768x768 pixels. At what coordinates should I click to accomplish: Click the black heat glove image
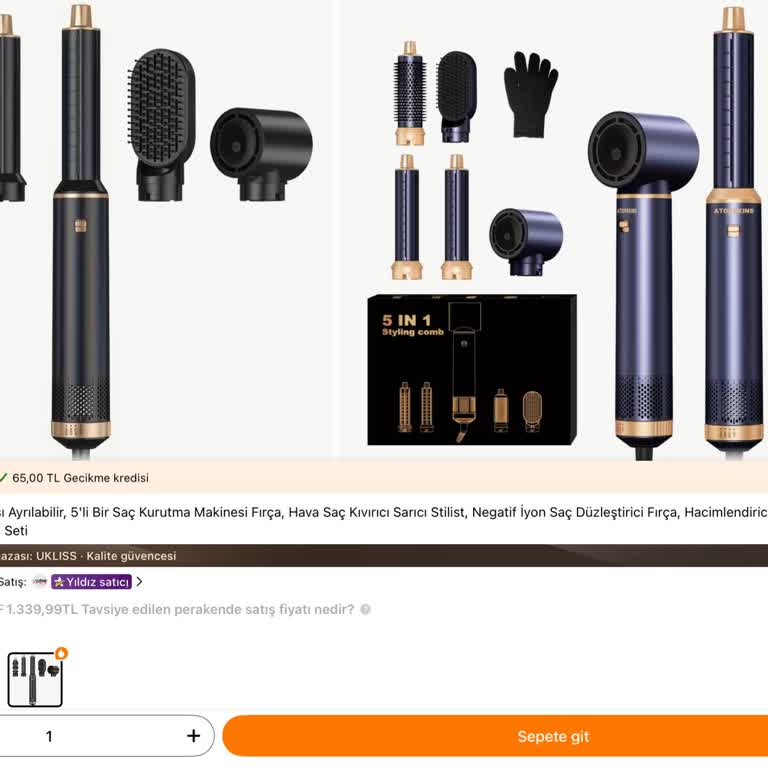[530, 95]
